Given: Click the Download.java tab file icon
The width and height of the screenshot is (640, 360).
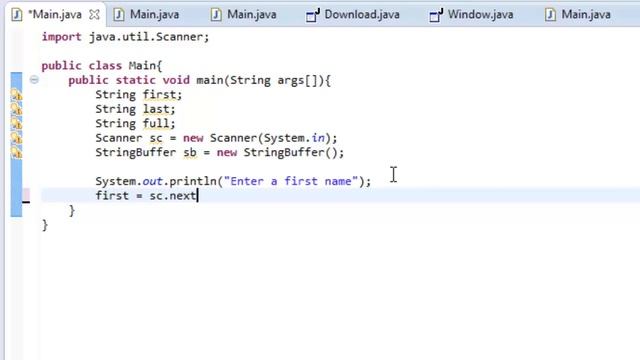Looking at the screenshot, I should coord(313,15).
